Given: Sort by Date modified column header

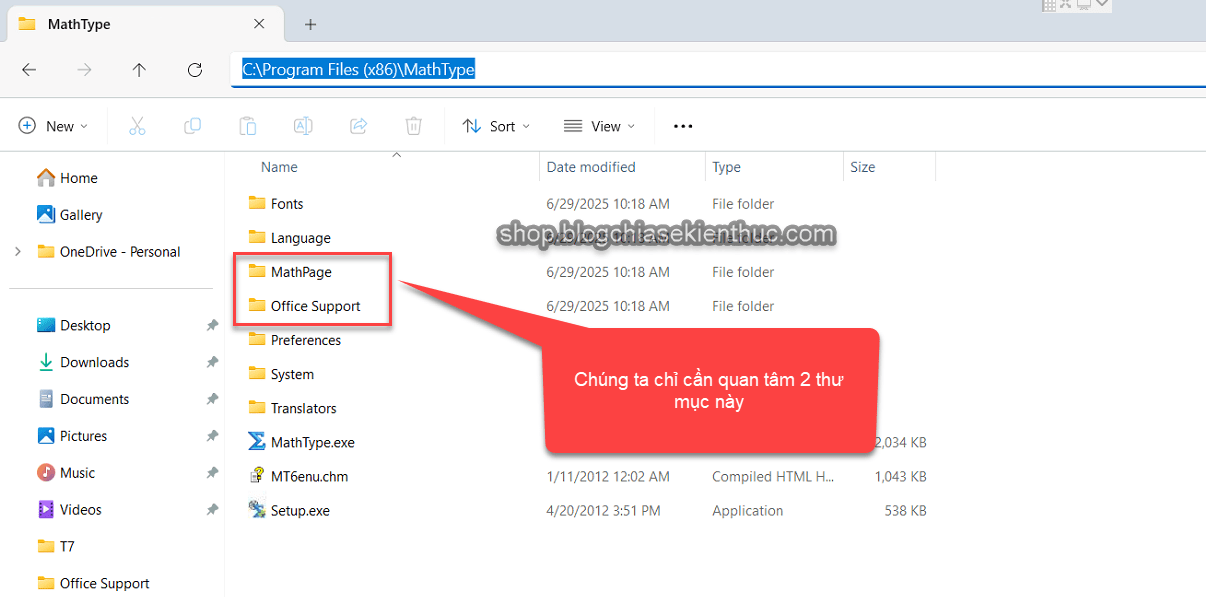Looking at the screenshot, I should click(x=591, y=167).
